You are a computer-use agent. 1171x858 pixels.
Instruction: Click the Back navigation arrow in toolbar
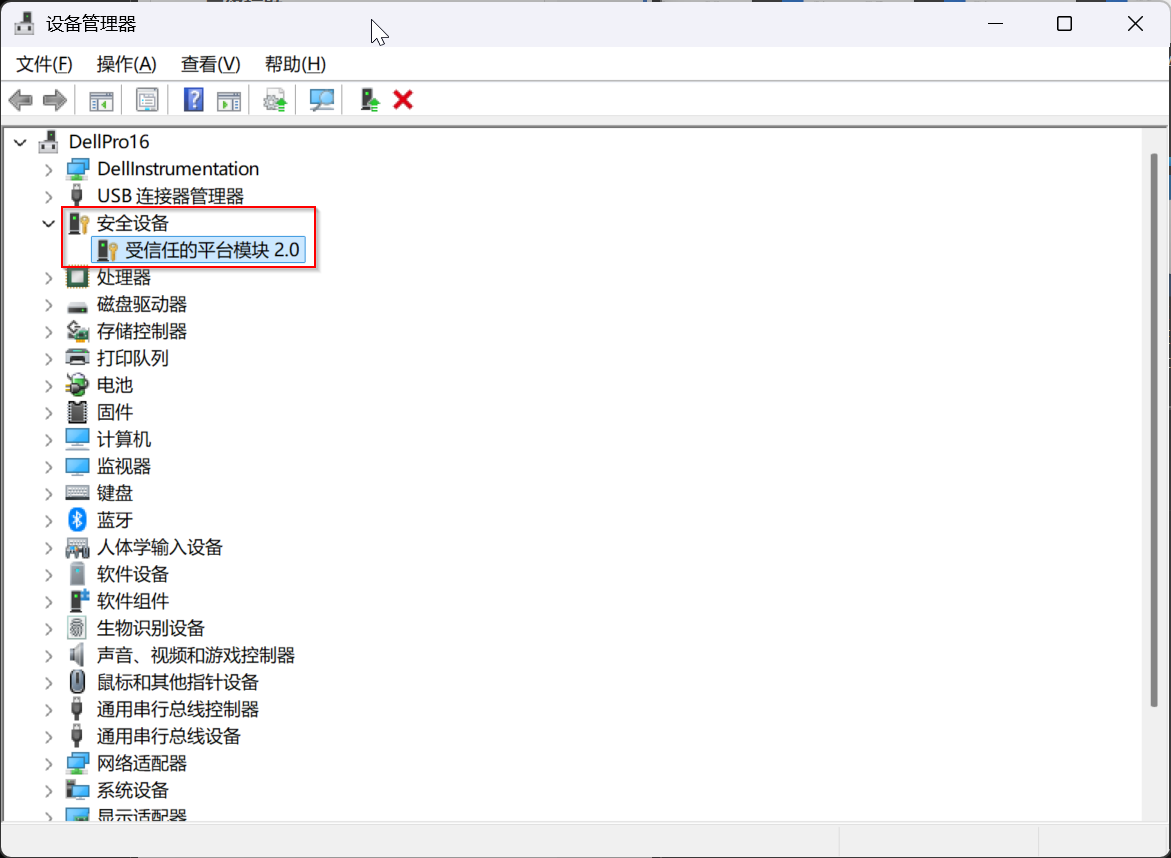20,99
